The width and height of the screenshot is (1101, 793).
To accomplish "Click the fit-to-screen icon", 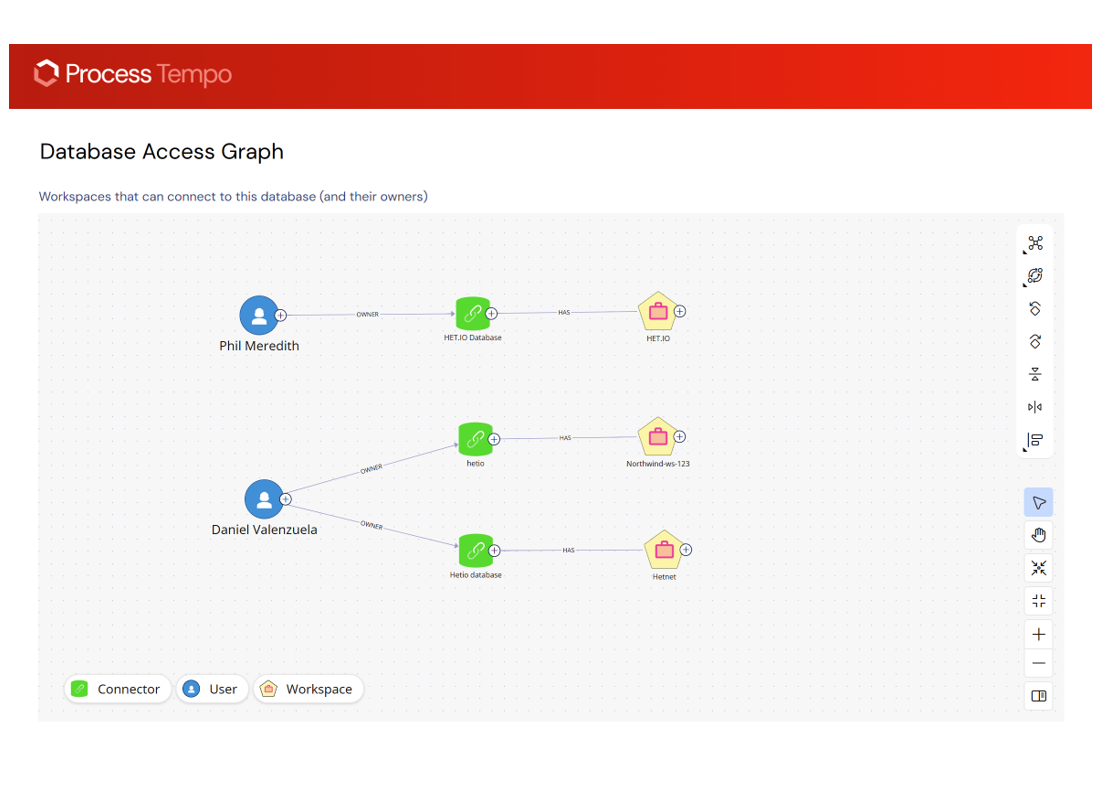I will coord(1039,601).
